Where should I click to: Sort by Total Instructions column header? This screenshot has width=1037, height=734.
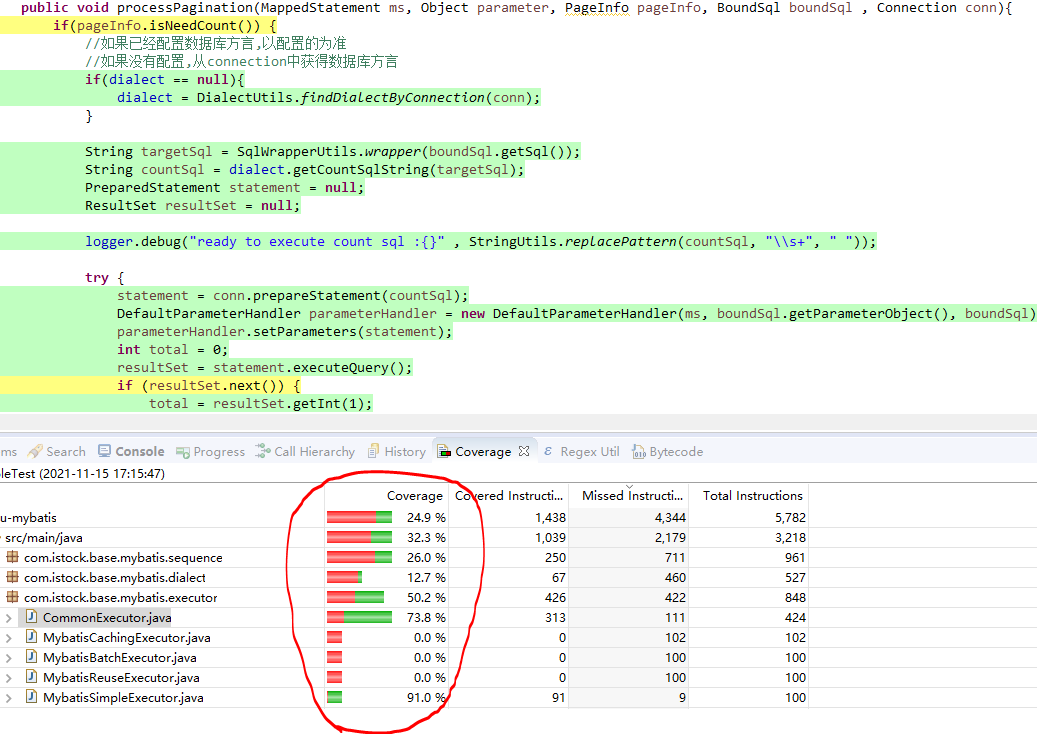coord(752,496)
